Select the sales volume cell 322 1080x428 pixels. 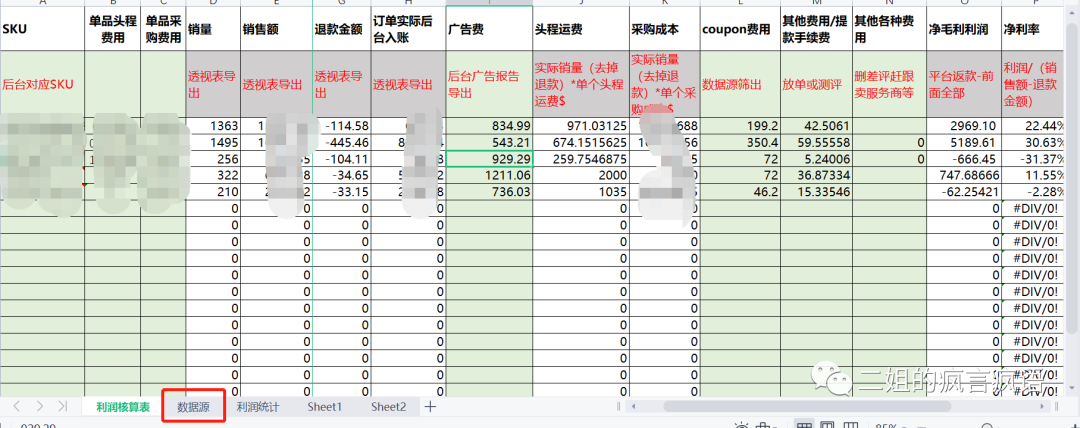point(214,176)
